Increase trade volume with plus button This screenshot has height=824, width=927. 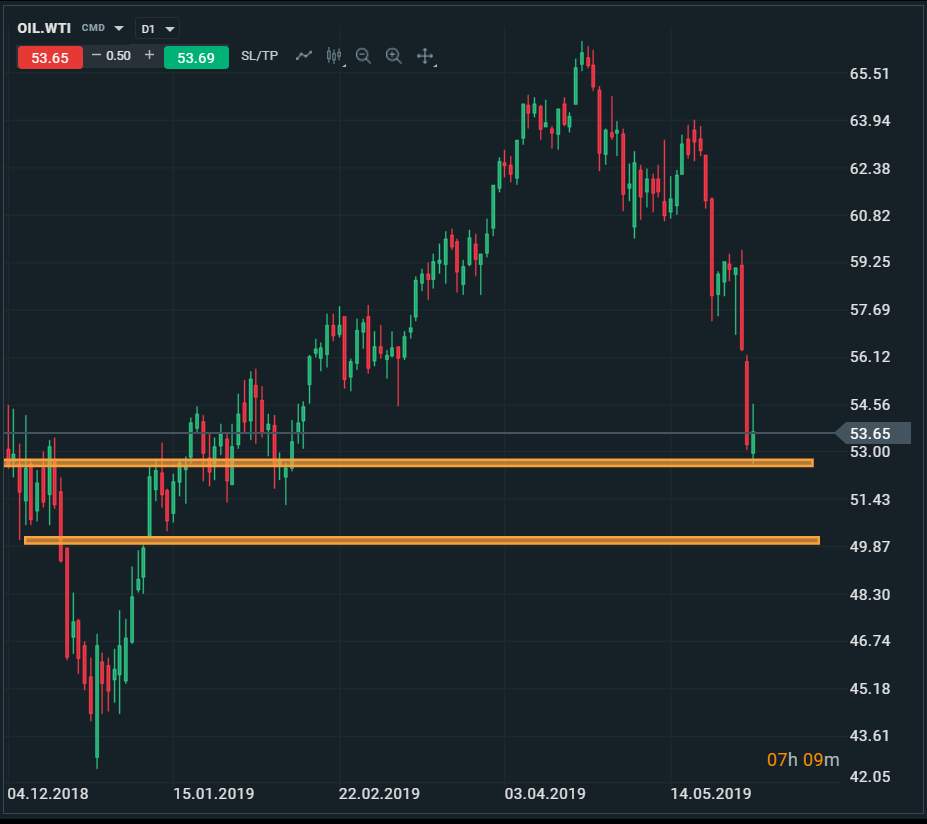(149, 56)
